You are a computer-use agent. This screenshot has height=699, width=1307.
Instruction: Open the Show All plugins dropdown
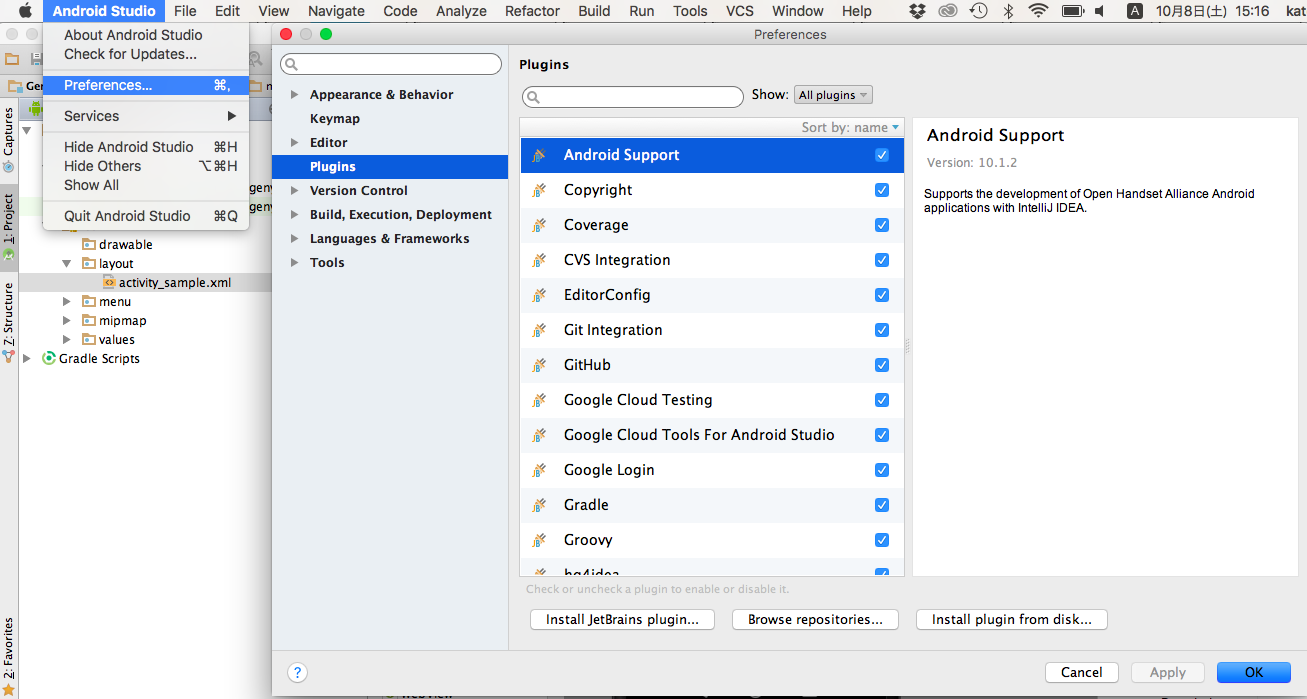[x=833, y=95]
